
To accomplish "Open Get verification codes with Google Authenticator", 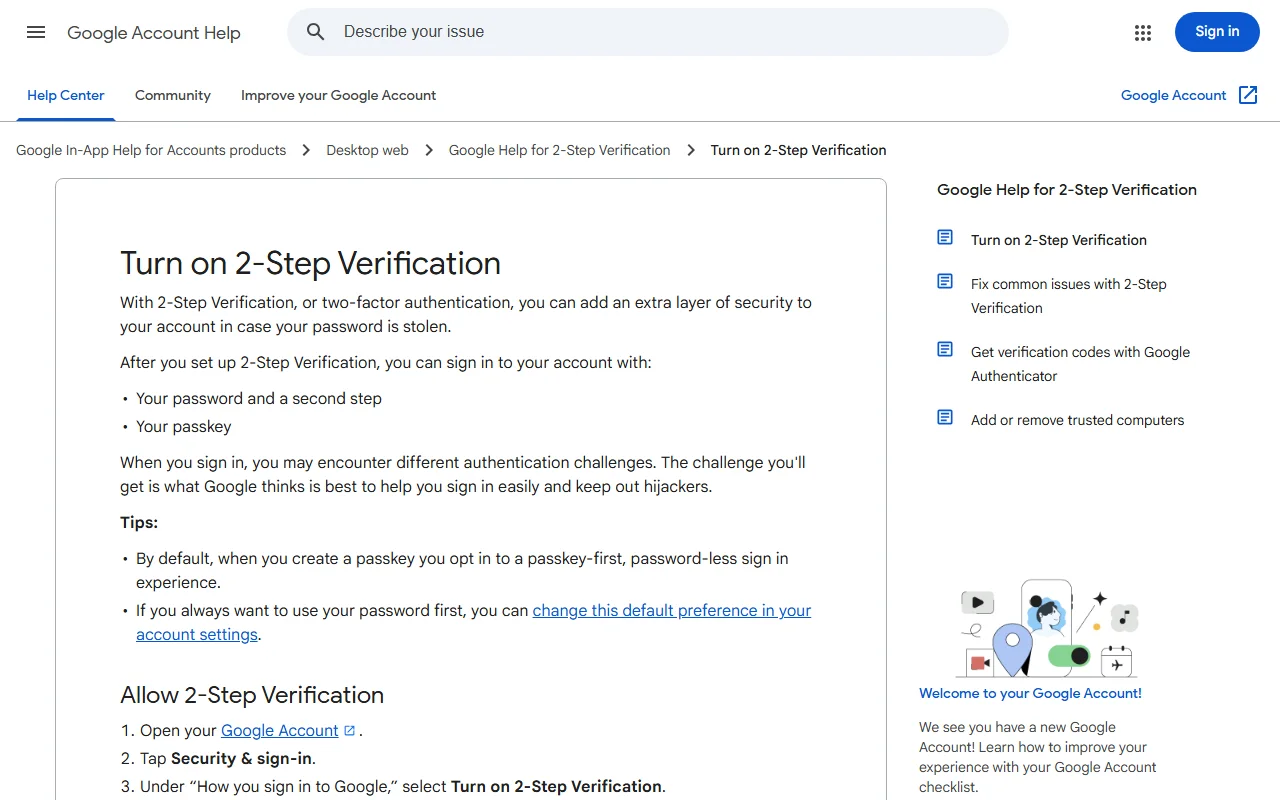I will pyautogui.click(x=1080, y=364).
